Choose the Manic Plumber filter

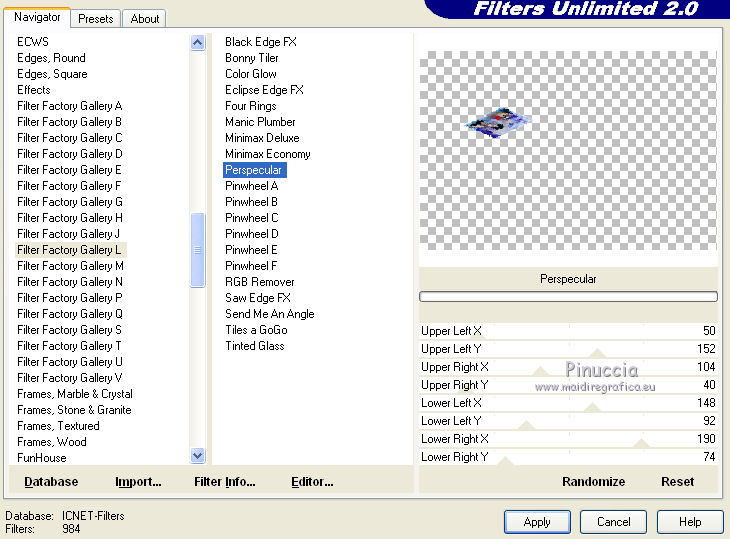click(260, 122)
